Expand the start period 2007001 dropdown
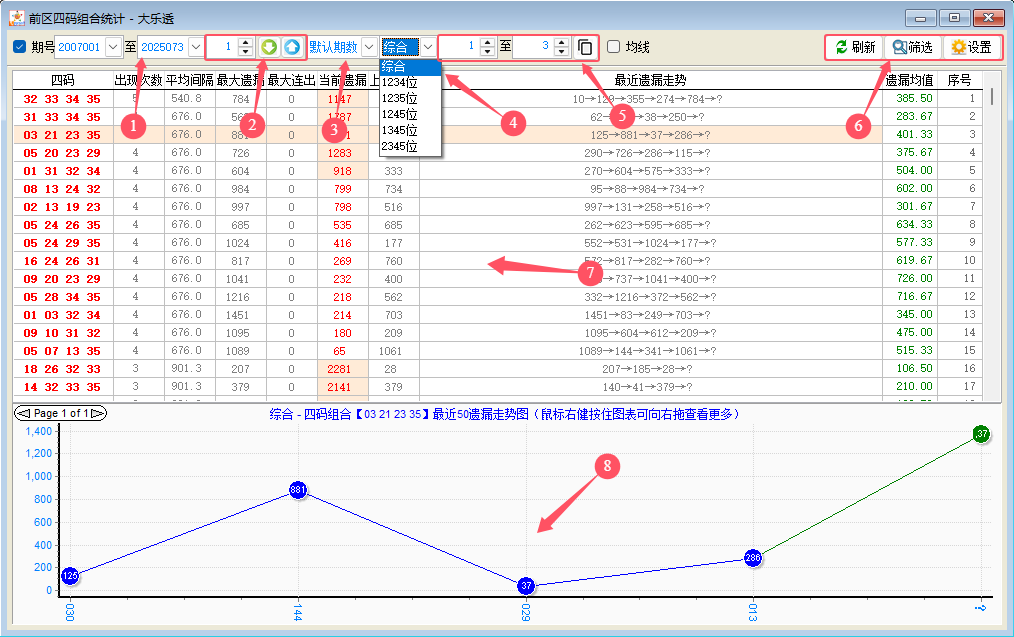Viewport: 1014px width, 637px height. point(112,47)
